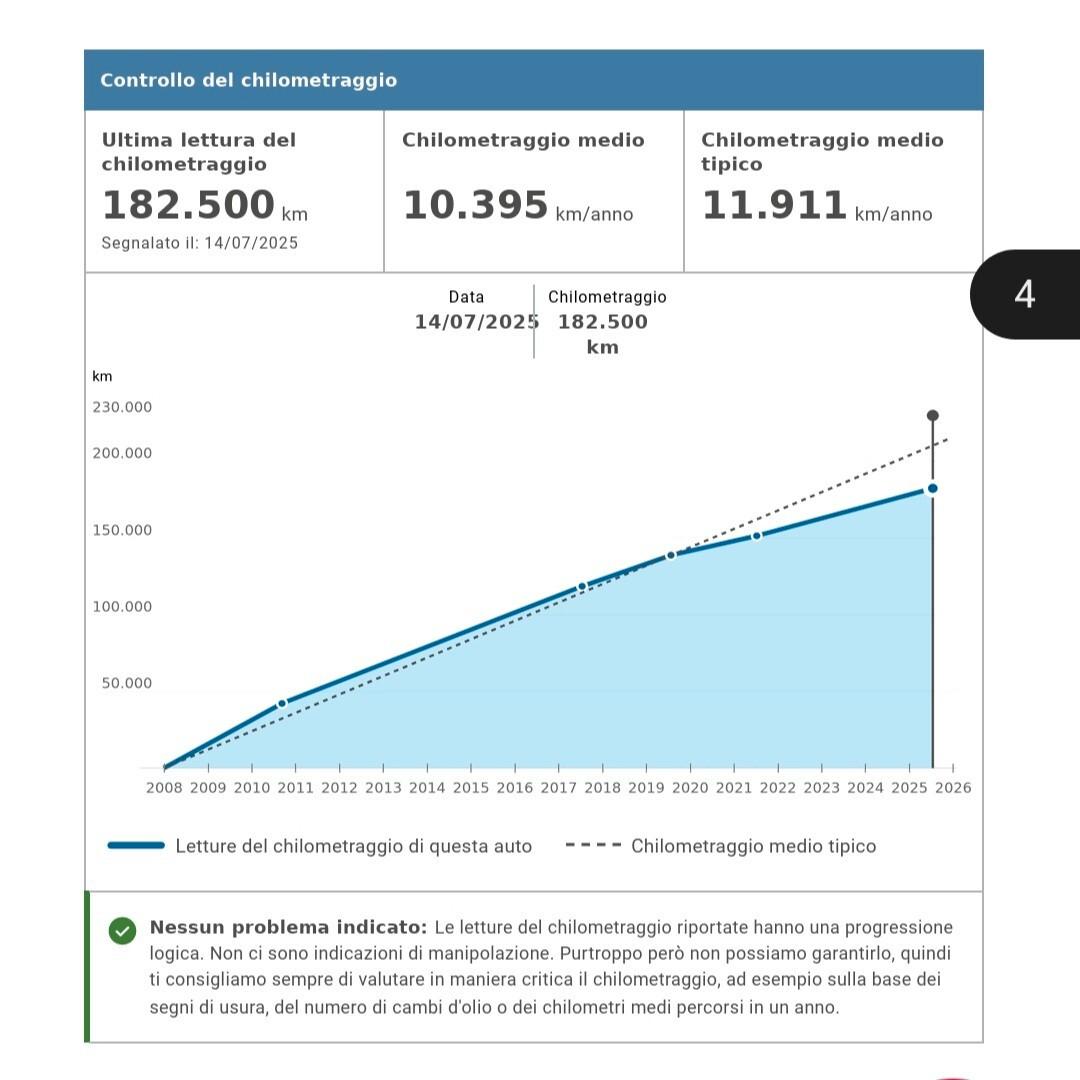Click the dark marker dot atop the 2025 line
This screenshot has width=1080, height=1080.
pos(932,415)
